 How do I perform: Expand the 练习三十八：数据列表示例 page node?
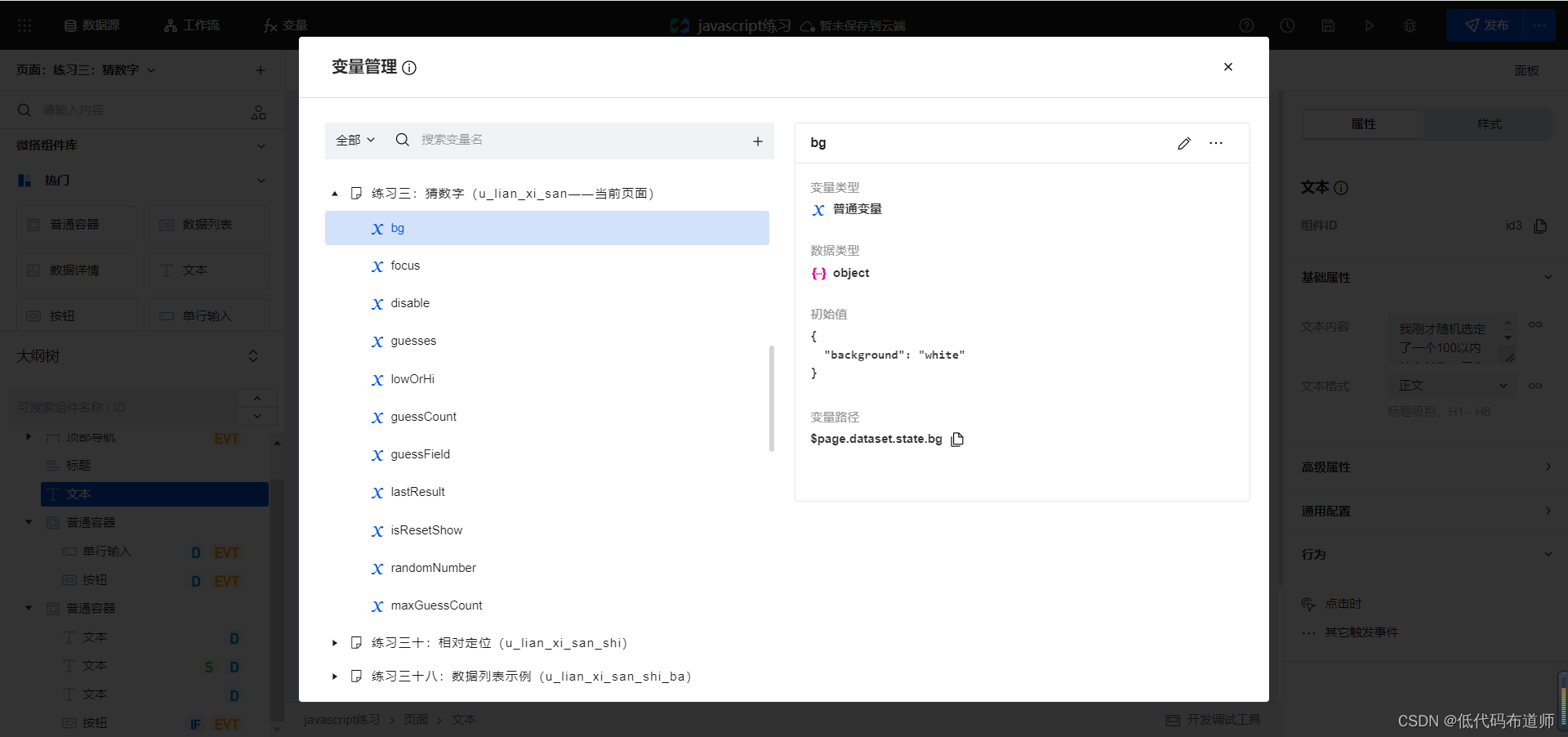pyautogui.click(x=335, y=677)
